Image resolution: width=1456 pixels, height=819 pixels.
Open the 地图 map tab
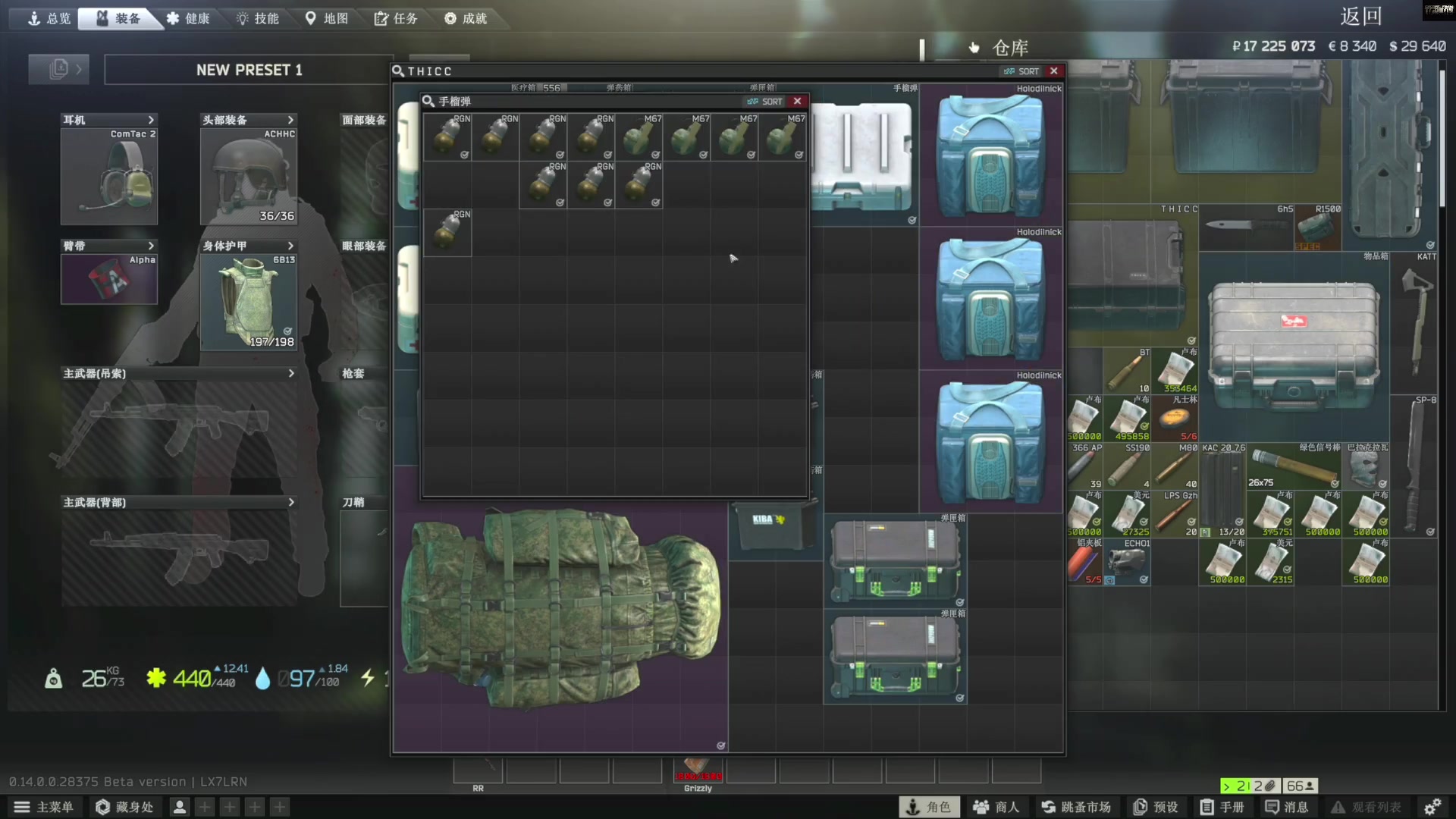pos(327,18)
